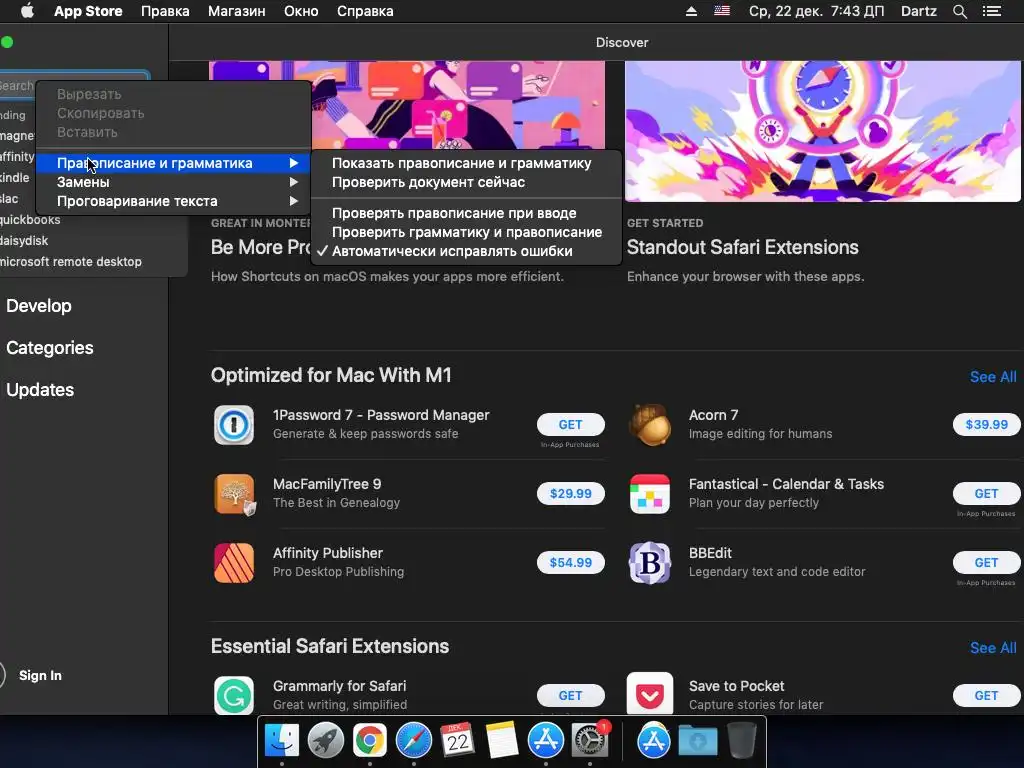Viewport: 1024px width, 768px height.
Task: Open Calendar from the Dock
Action: tap(457, 741)
